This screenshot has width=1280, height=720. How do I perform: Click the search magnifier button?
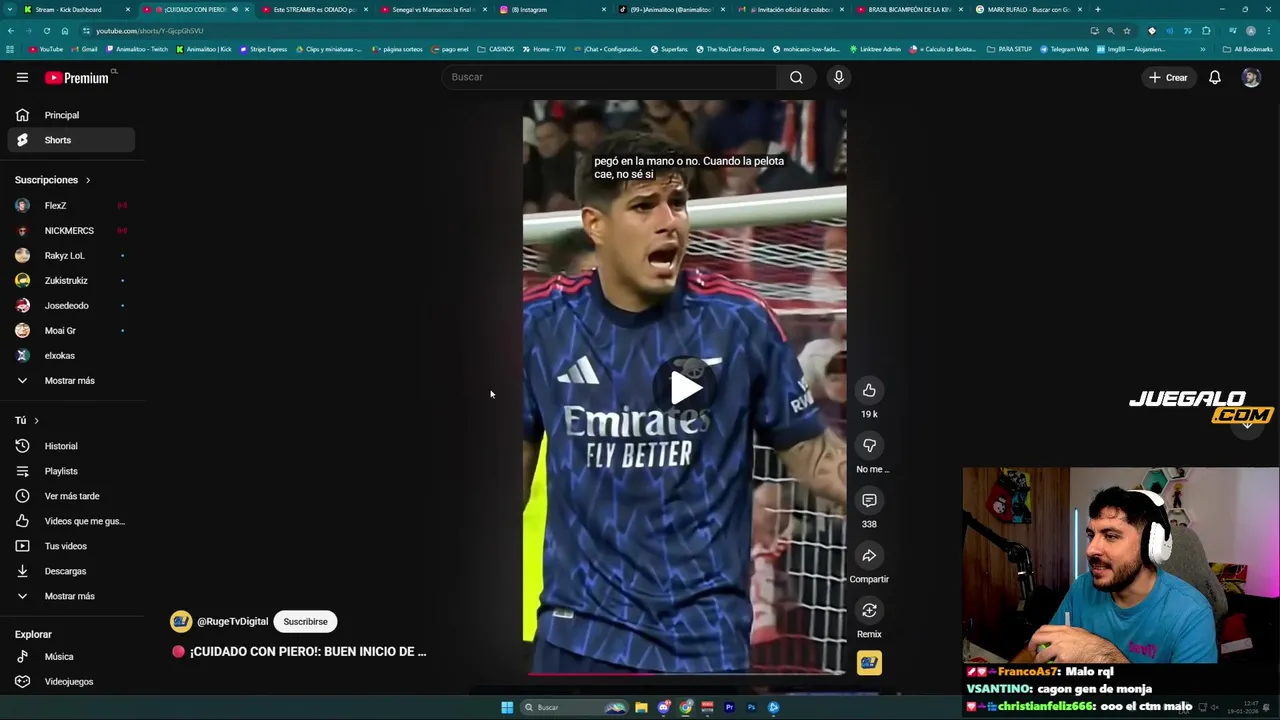coord(796,77)
